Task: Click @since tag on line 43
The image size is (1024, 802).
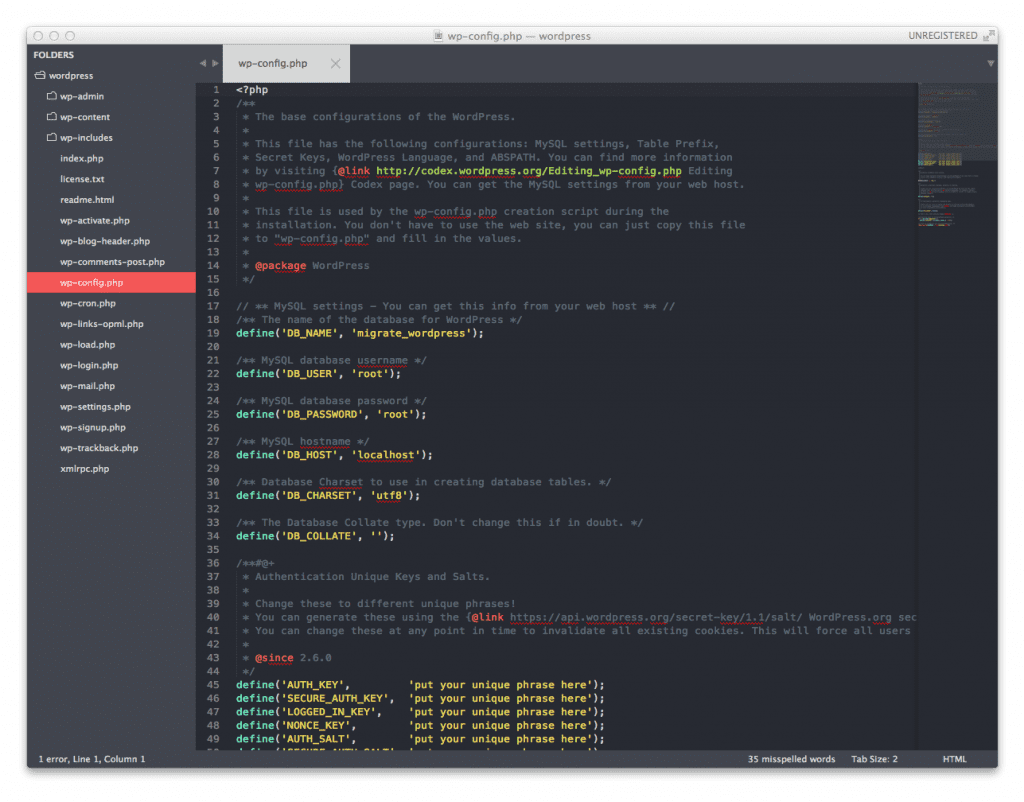Action: [x=274, y=658]
